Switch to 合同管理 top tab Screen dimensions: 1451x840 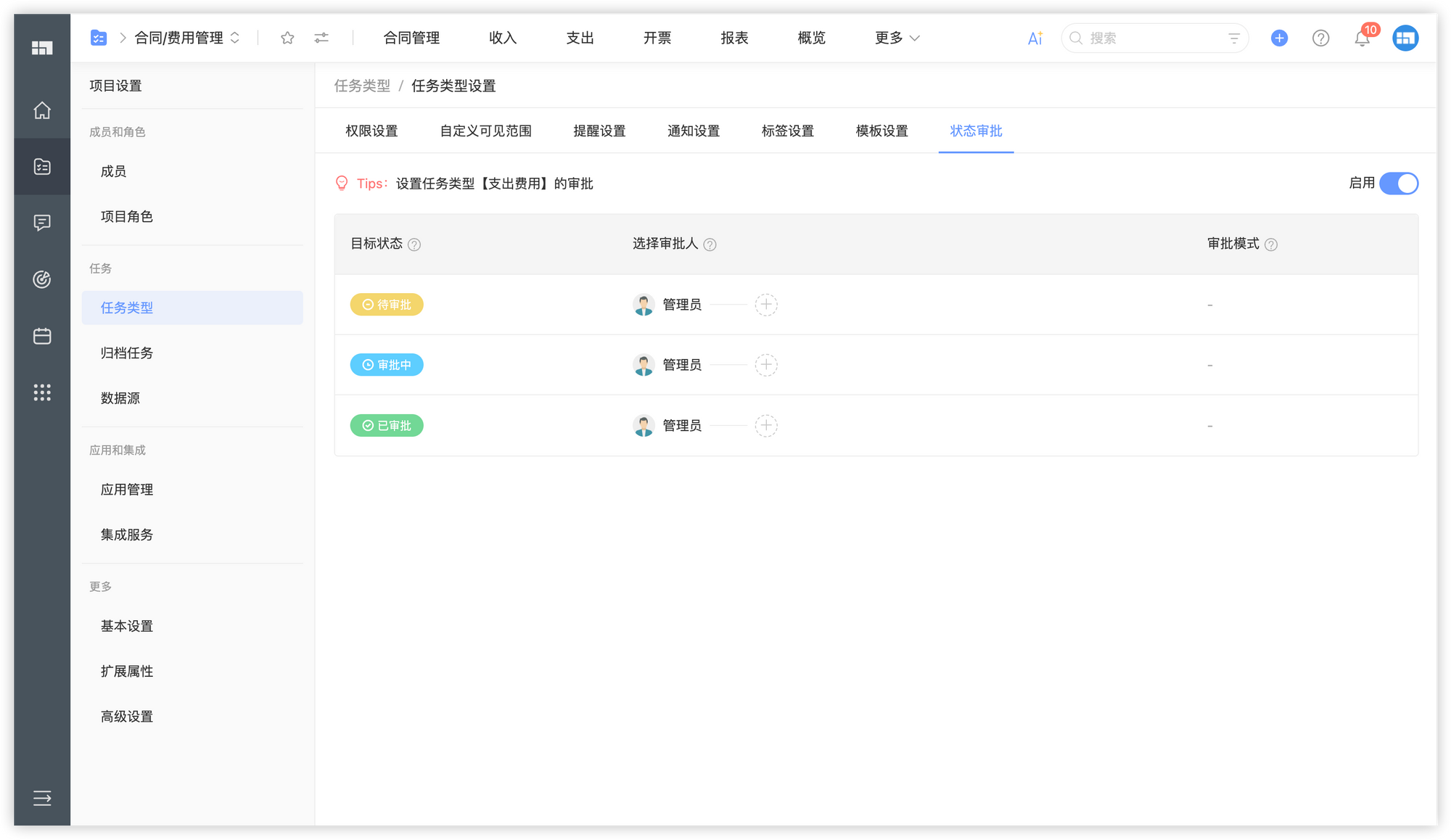(411, 38)
